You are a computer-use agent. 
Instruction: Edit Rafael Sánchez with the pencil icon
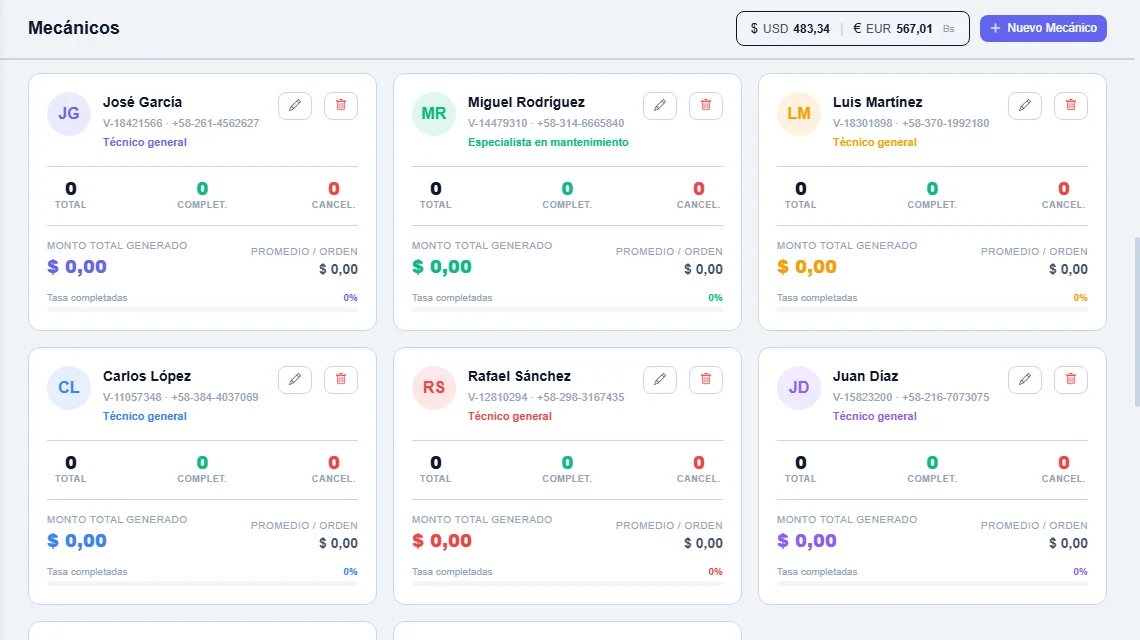click(660, 380)
